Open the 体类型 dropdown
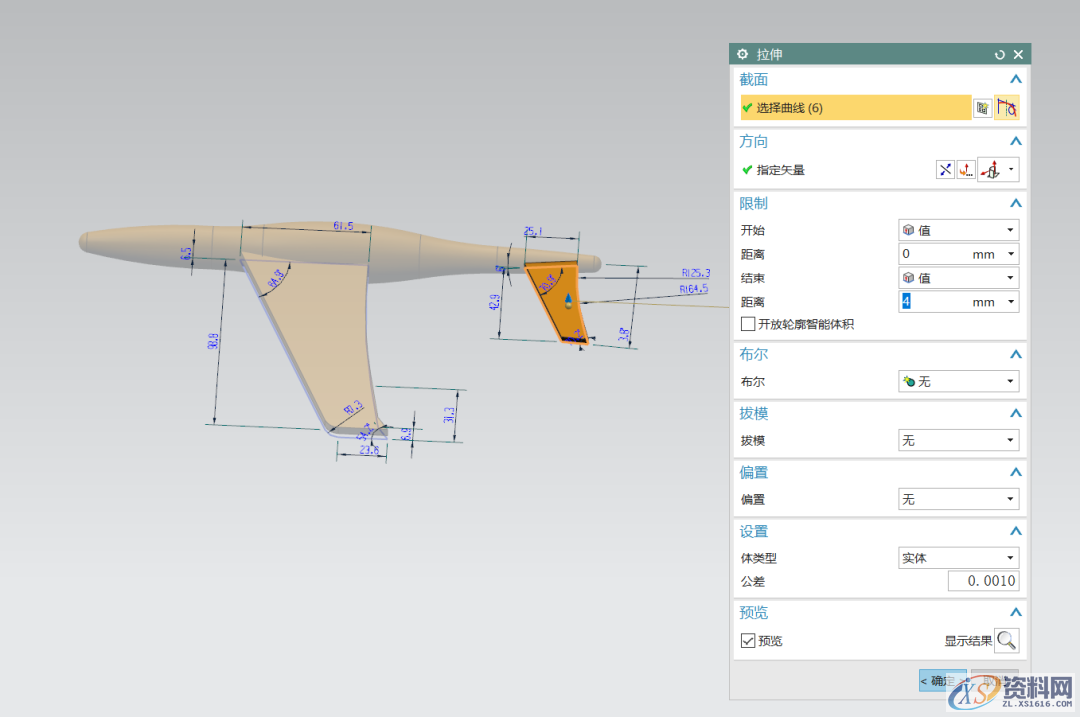Viewport: 1080px width, 717px height. coord(959,558)
